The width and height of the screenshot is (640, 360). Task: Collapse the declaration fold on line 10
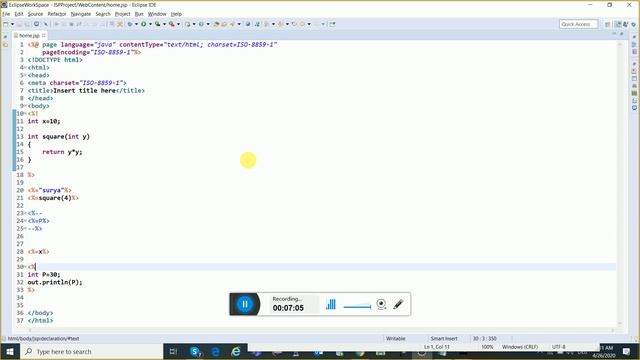click(x=25, y=113)
